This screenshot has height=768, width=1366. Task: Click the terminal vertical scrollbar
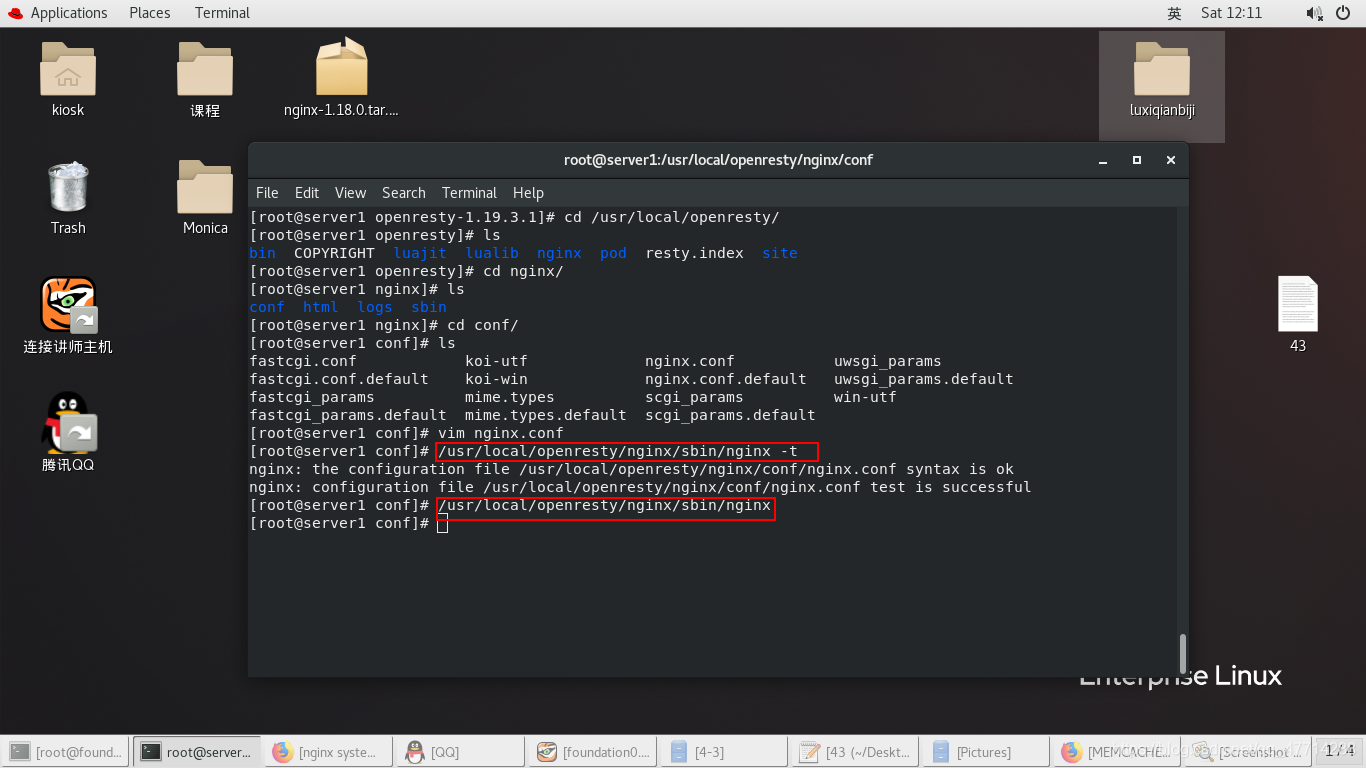tap(1183, 653)
